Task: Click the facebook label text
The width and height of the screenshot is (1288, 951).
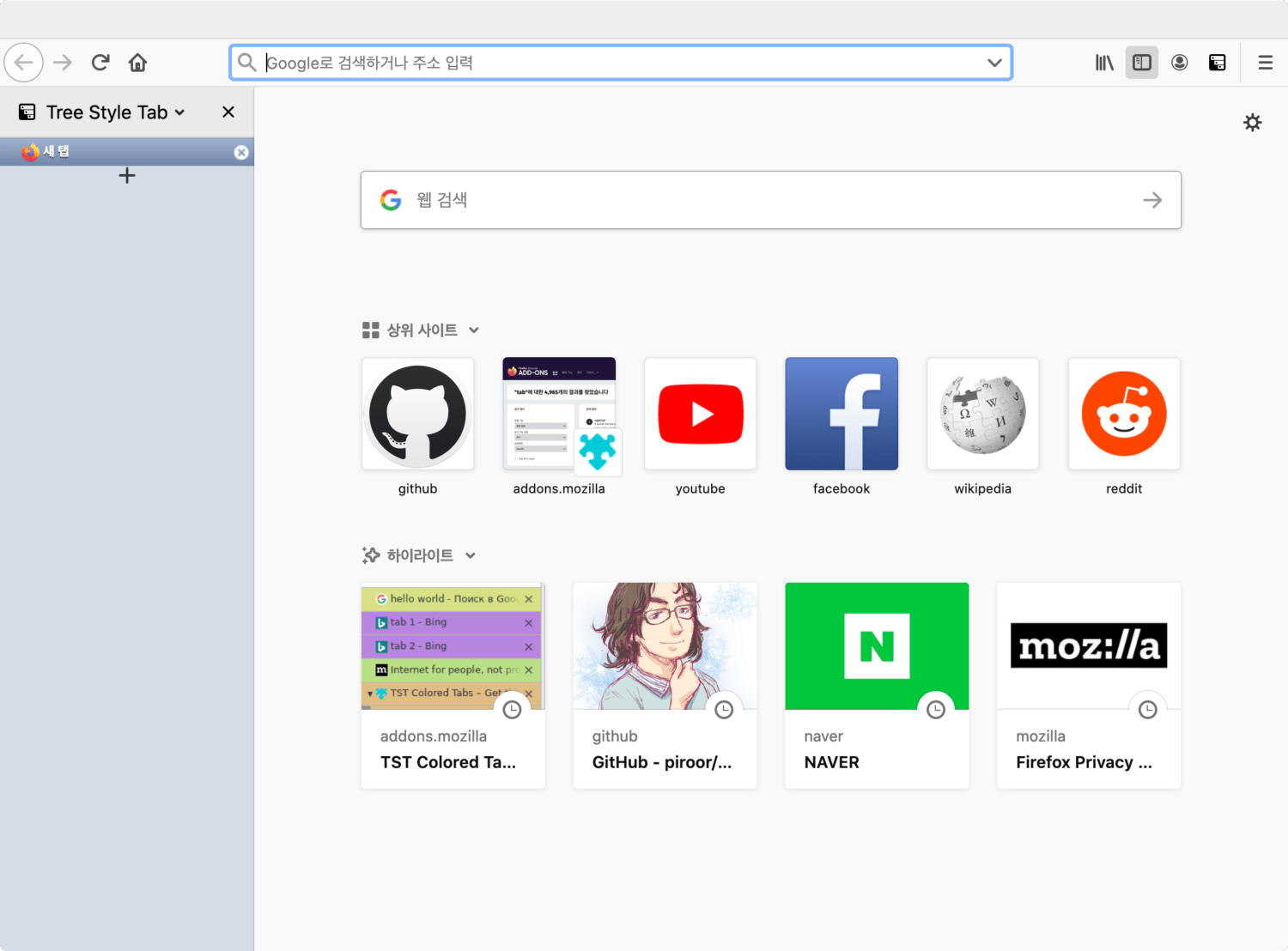Action: click(x=841, y=488)
